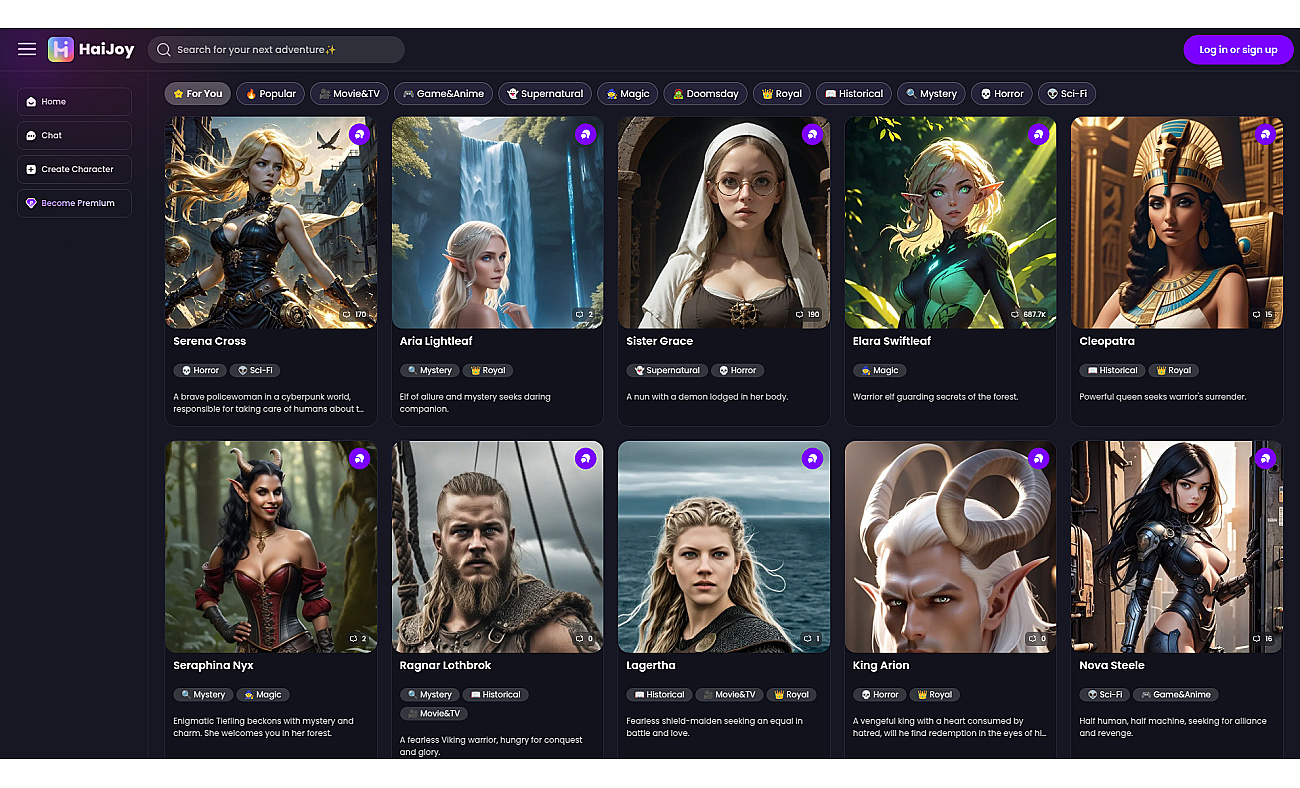The height and width of the screenshot is (788, 1300).
Task: Select the Sci-Fi category tab
Action: pyautogui.click(x=1067, y=93)
